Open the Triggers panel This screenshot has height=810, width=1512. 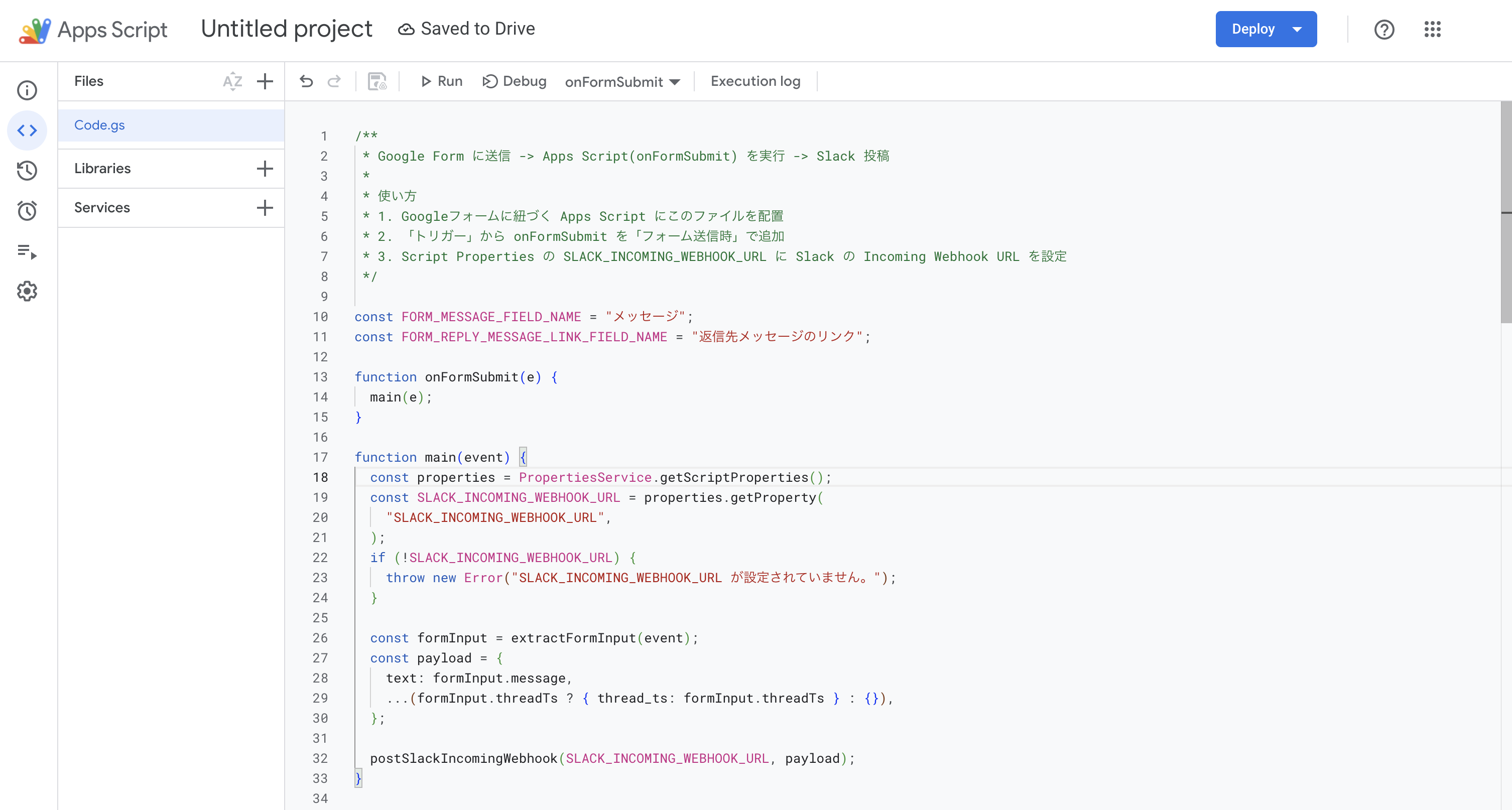(27, 211)
